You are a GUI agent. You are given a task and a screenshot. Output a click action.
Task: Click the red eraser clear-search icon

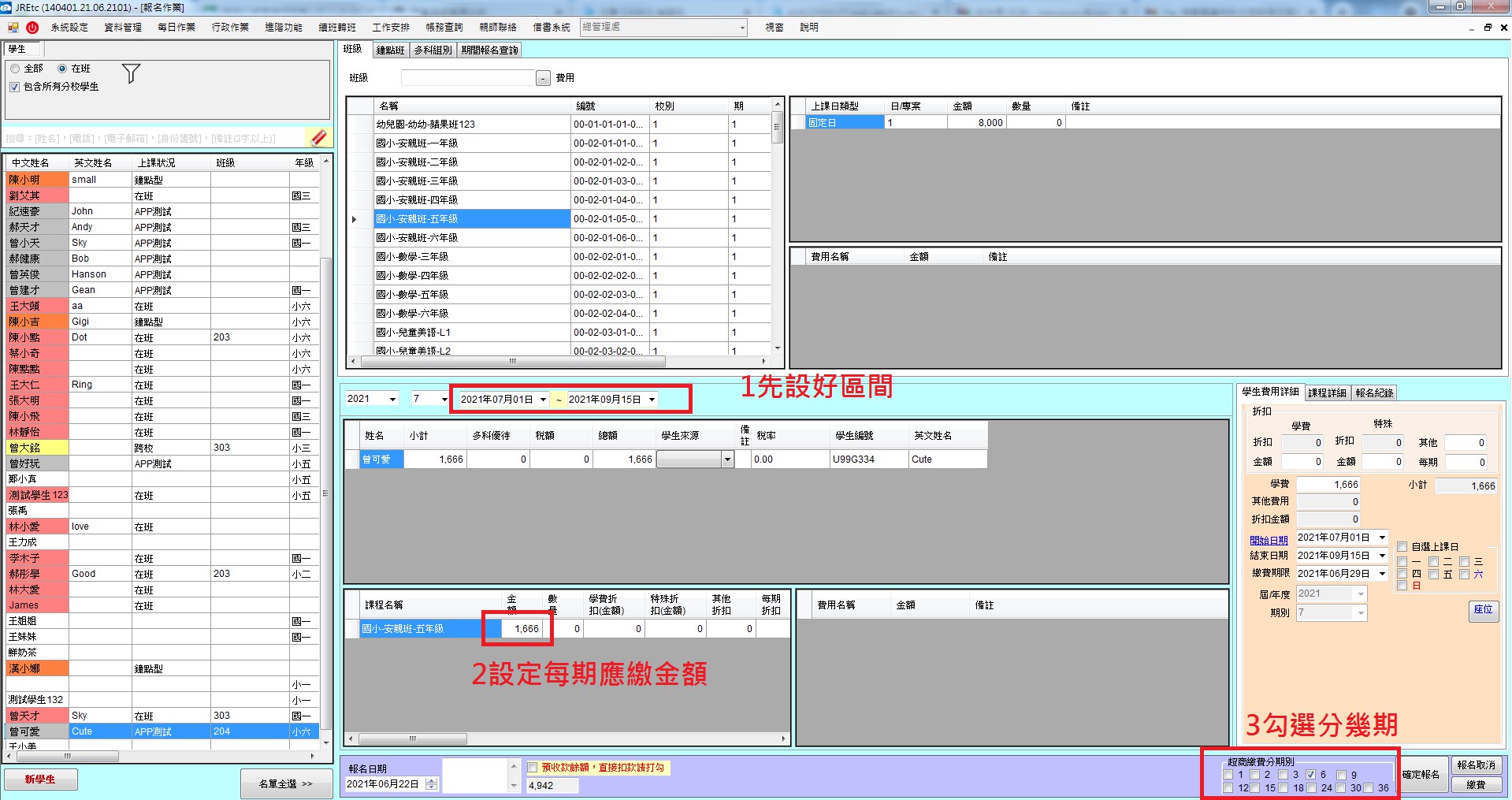coord(318,138)
